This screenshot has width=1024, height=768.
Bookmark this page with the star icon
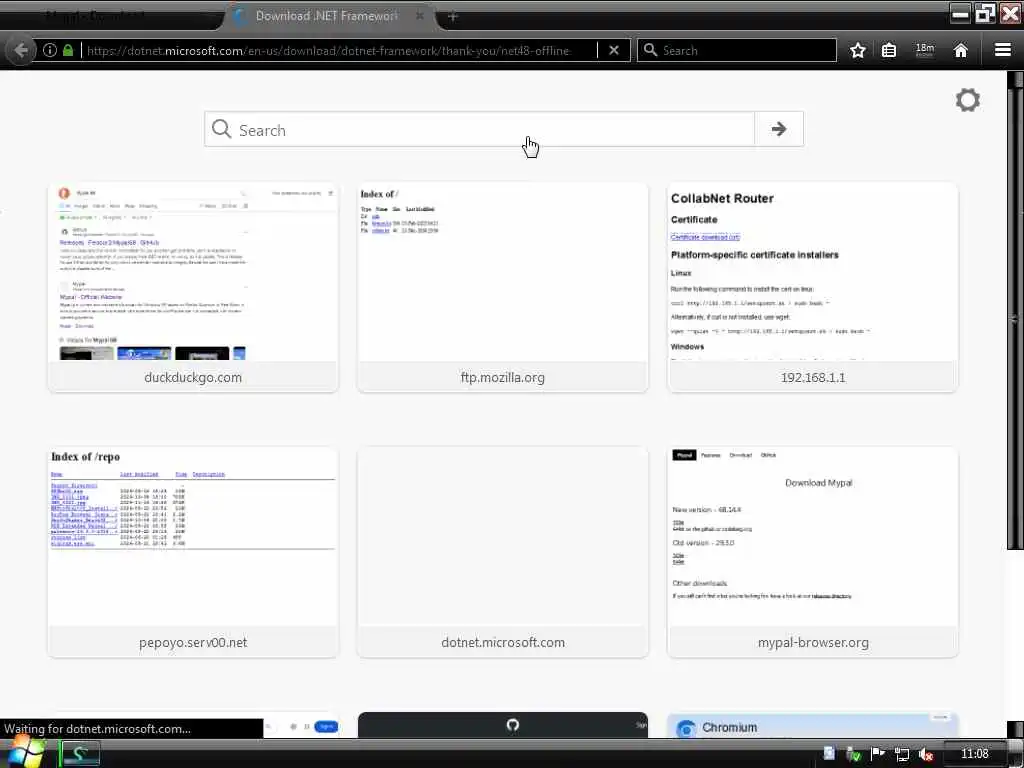[857, 50]
